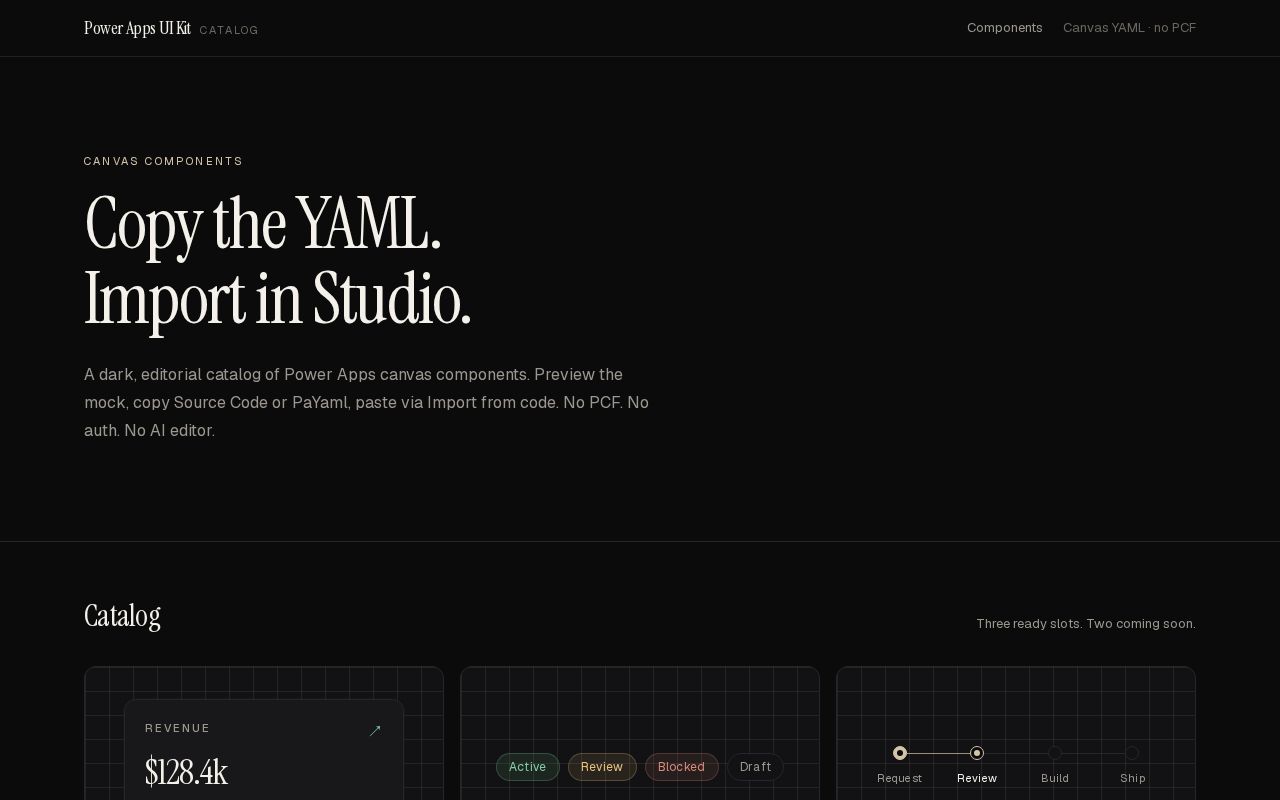The width and height of the screenshot is (1280, 800).
Task: Click 'Three ready slots. Two coming soon.' text
Action: coord(1085,624)
